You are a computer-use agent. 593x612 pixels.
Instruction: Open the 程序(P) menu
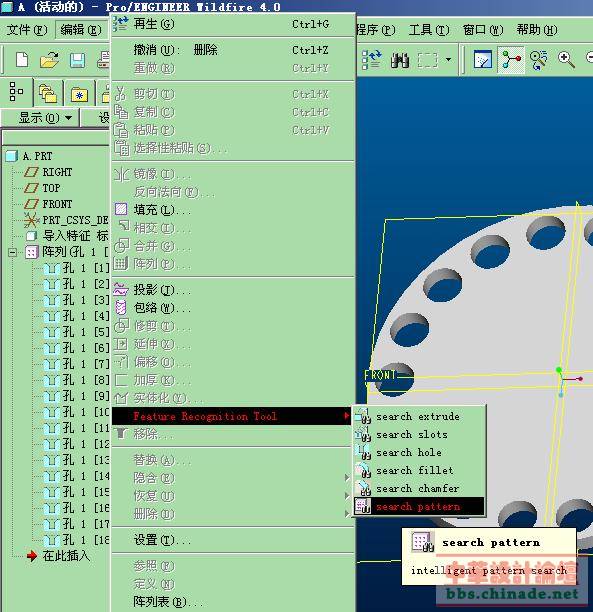375,30
